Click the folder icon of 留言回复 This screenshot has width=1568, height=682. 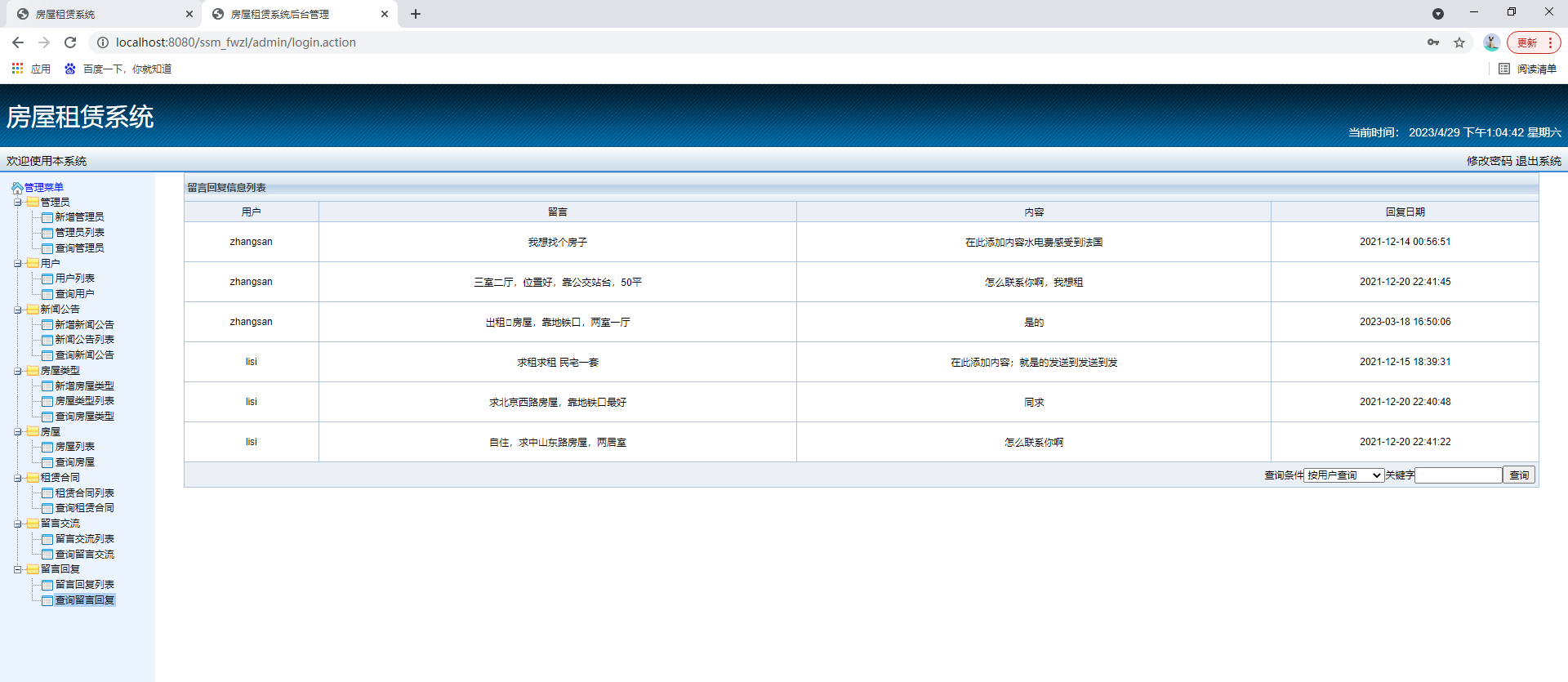pyautogui.click(x=33, y=569)
